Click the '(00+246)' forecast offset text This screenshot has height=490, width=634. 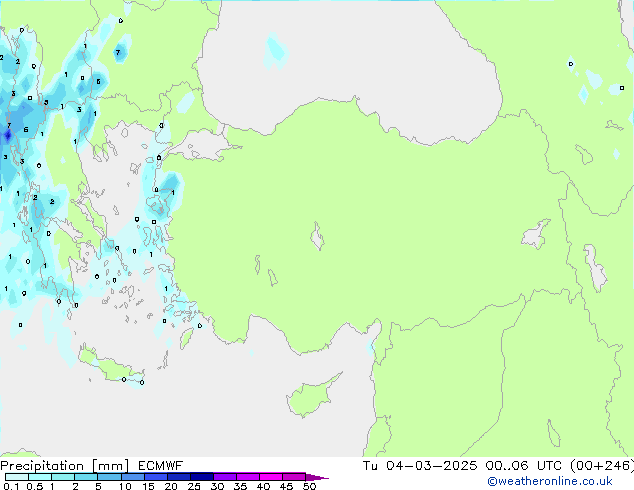click(x=602, y=466)
